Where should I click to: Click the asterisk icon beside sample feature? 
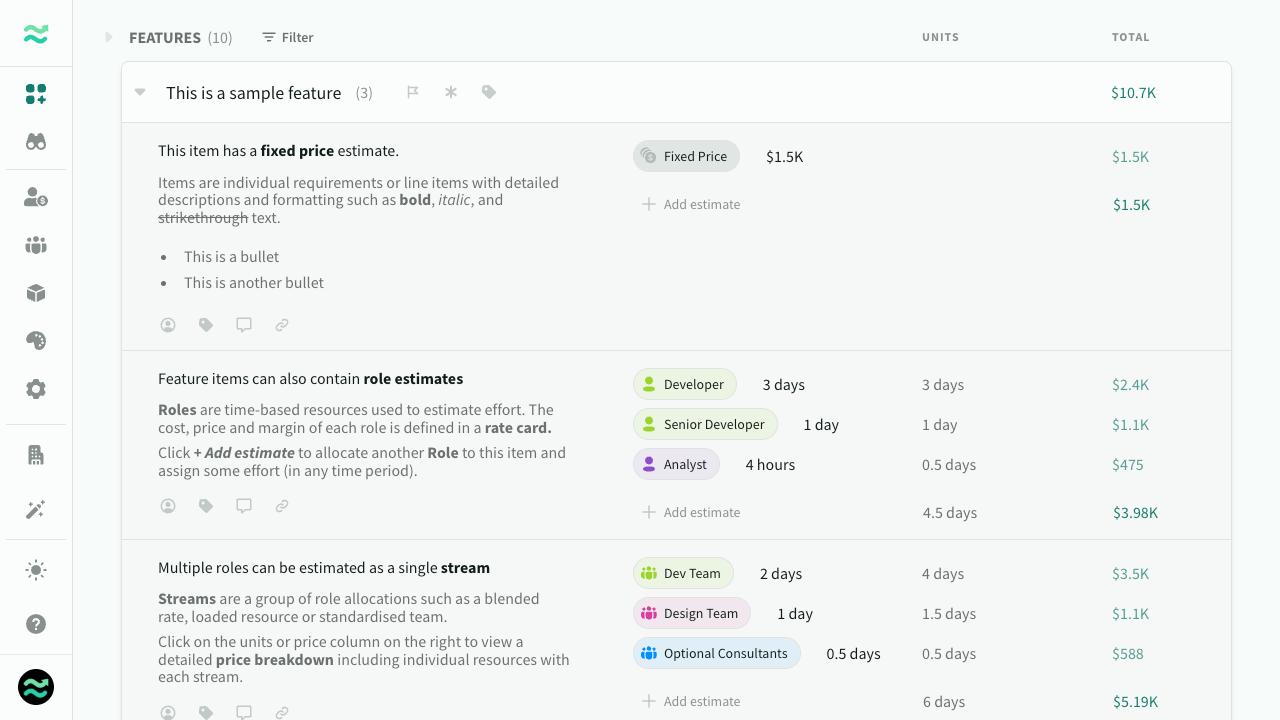pos(451,92)
